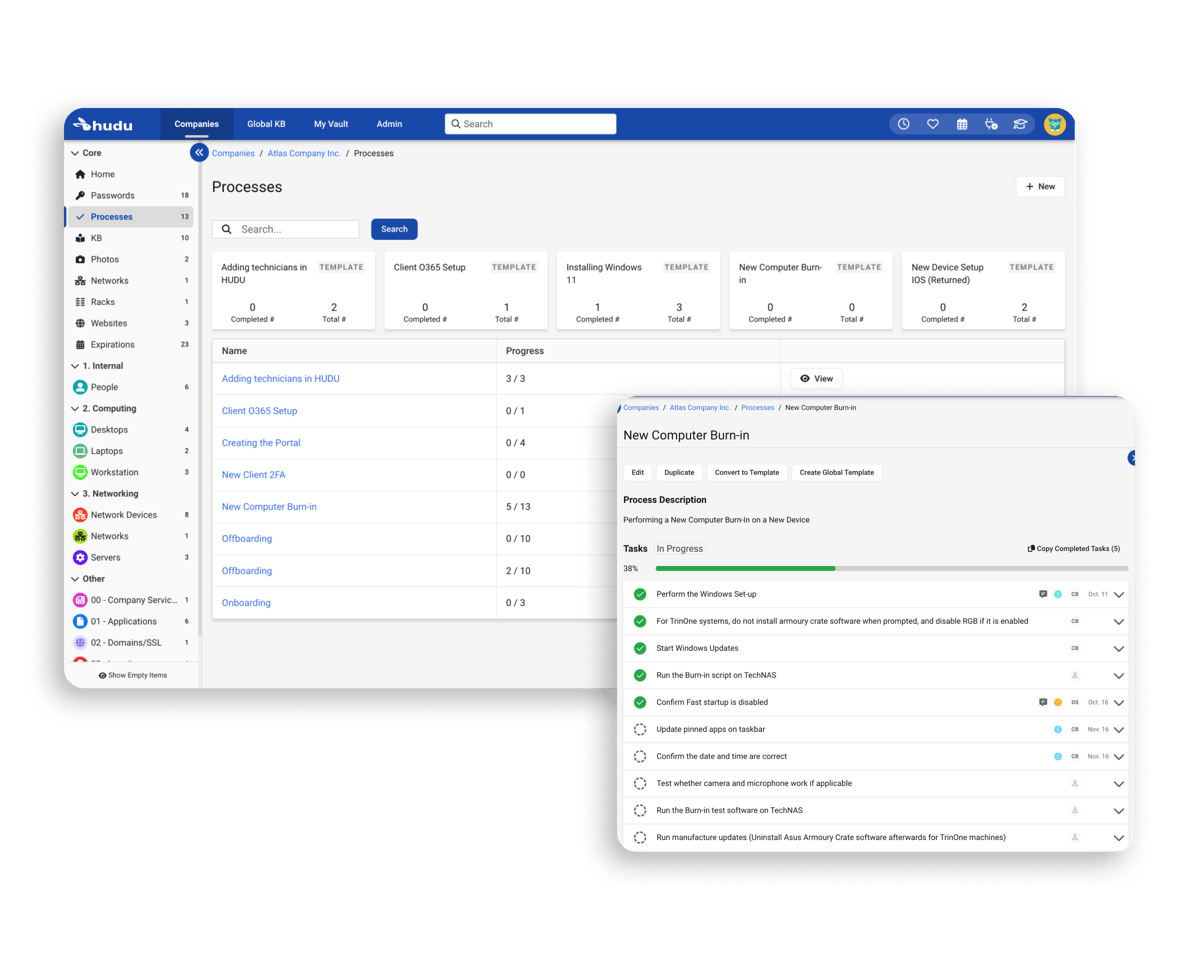Screen dimensions: 1200x960
Task: Click the integrations plug icon in the header
Action: (991, 123)
